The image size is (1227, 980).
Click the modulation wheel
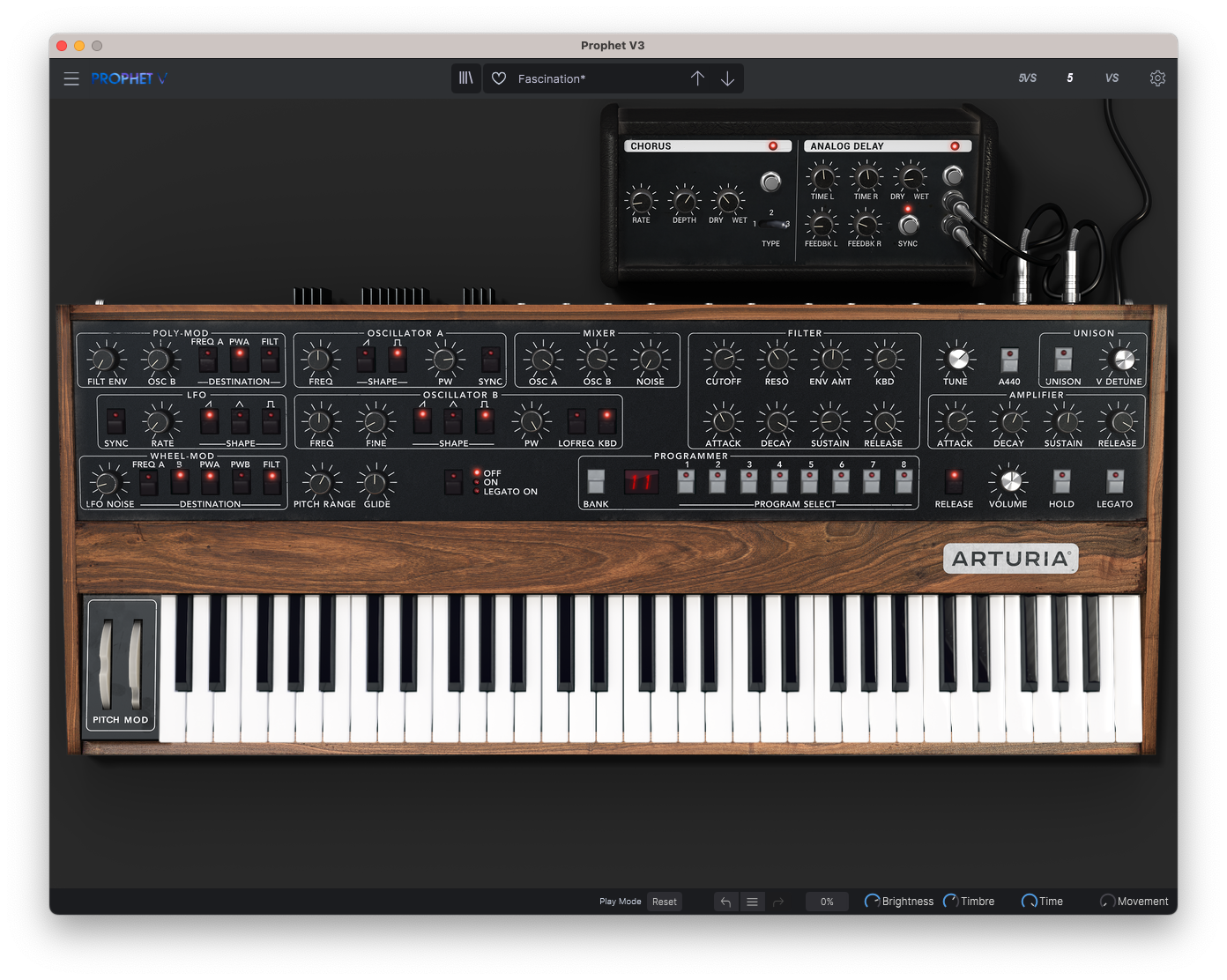click(x=136, y=664)
